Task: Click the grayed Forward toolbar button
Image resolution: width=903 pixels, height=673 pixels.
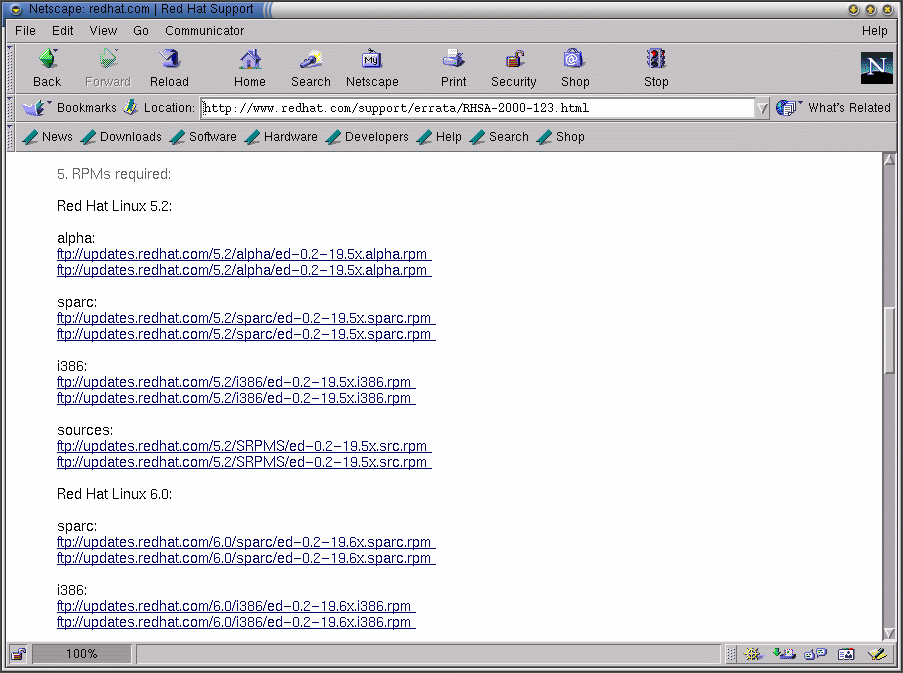Action: 108,68
